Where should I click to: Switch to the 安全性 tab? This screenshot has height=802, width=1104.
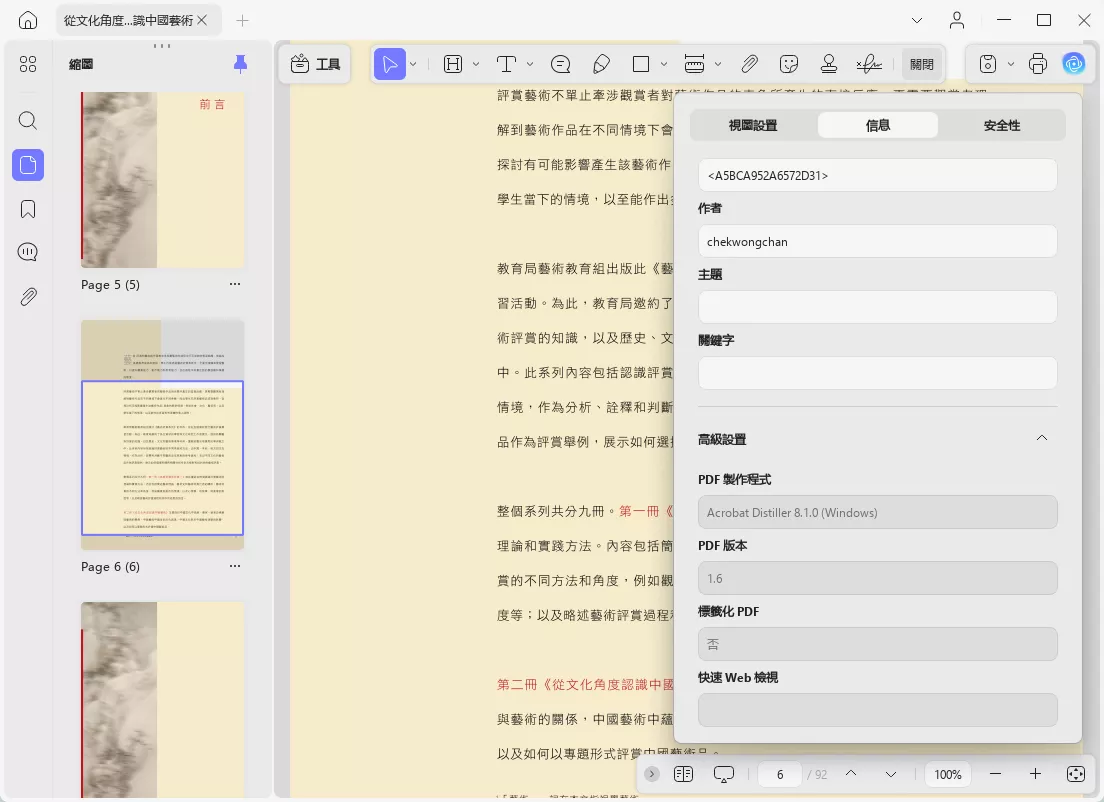click(x=1001, y=125)
